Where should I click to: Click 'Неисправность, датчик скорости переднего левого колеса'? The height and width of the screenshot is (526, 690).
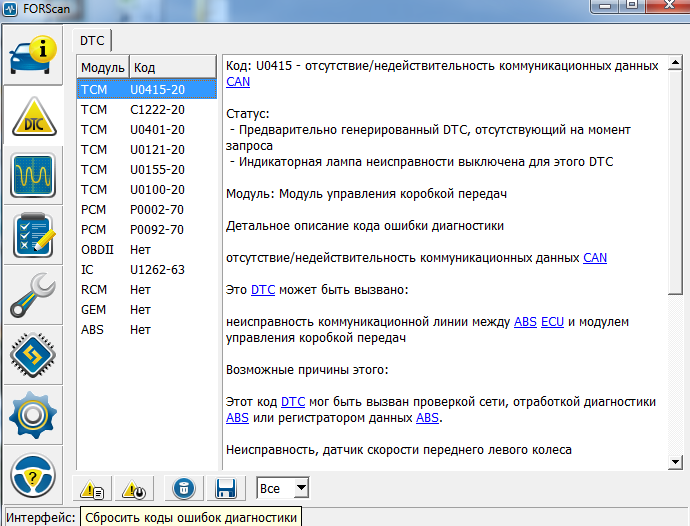click(x=399, y=450)
